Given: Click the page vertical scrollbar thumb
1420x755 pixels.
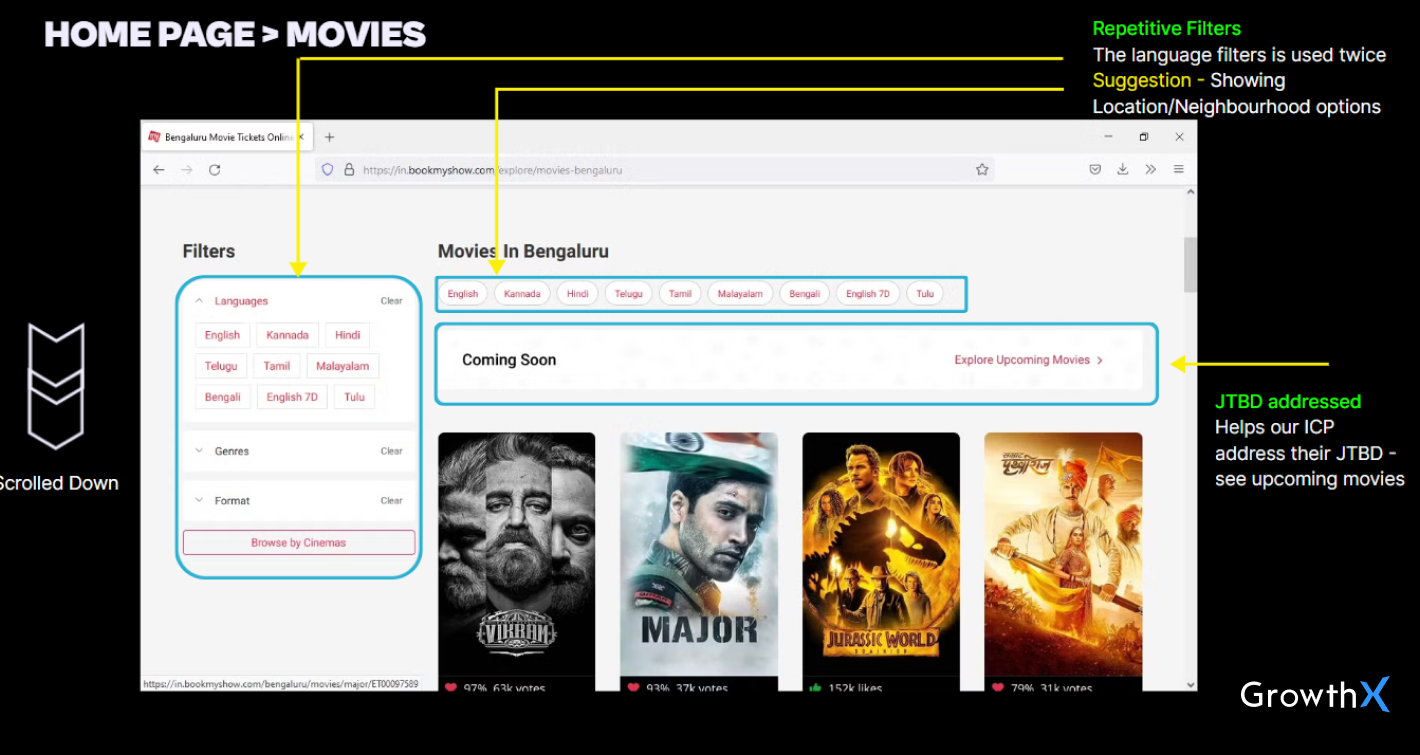Looking at the screenshot, I should point(1190,265).
